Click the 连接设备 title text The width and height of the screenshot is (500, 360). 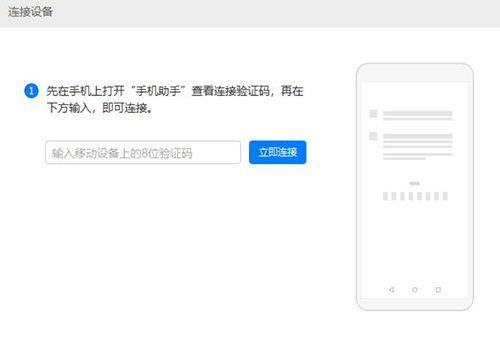tap(30, 12)
